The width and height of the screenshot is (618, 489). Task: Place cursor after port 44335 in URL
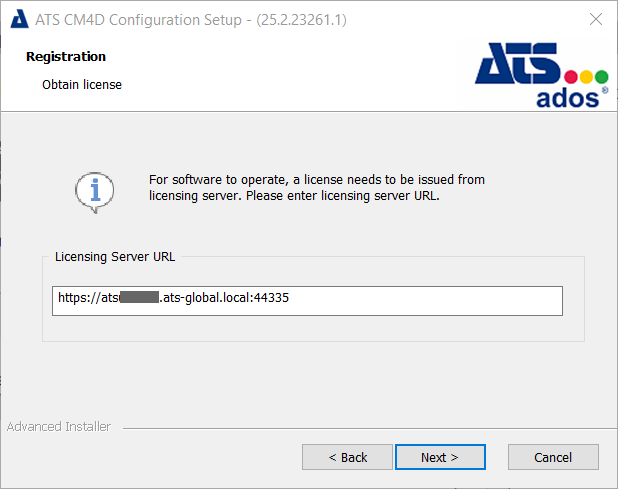pos(291,298)
